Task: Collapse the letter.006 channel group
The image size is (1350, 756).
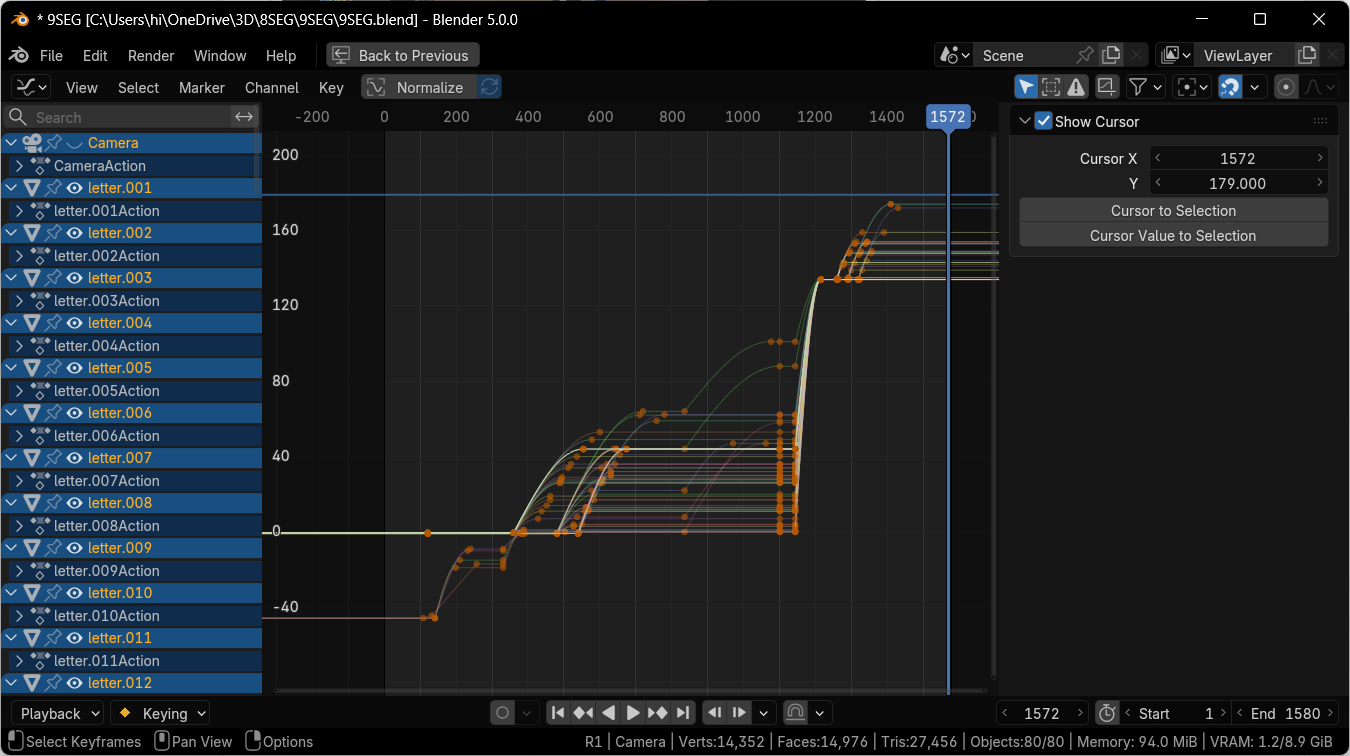Action: pyautogui.click(x=11, y=413)
